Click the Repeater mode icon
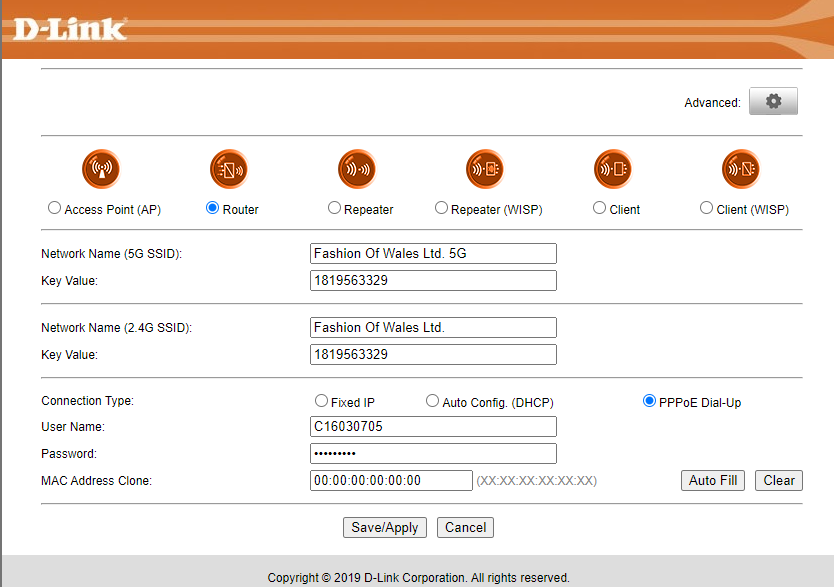The width and height of the screenshot is (834, 587). pos(357,169)
